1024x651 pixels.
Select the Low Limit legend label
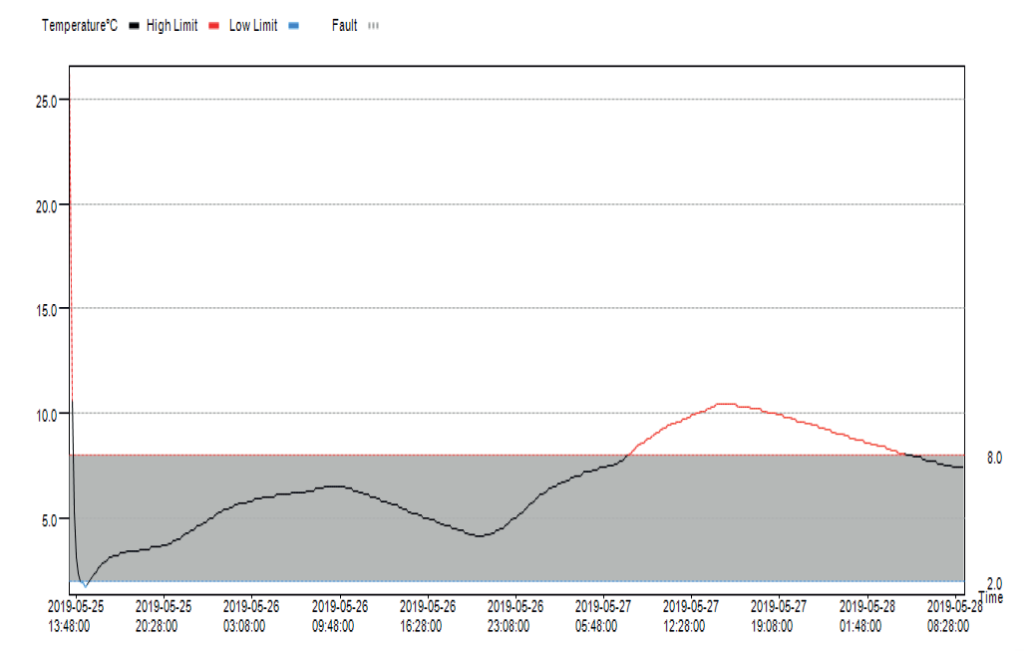pyautogui.click(x=253, y=26)
